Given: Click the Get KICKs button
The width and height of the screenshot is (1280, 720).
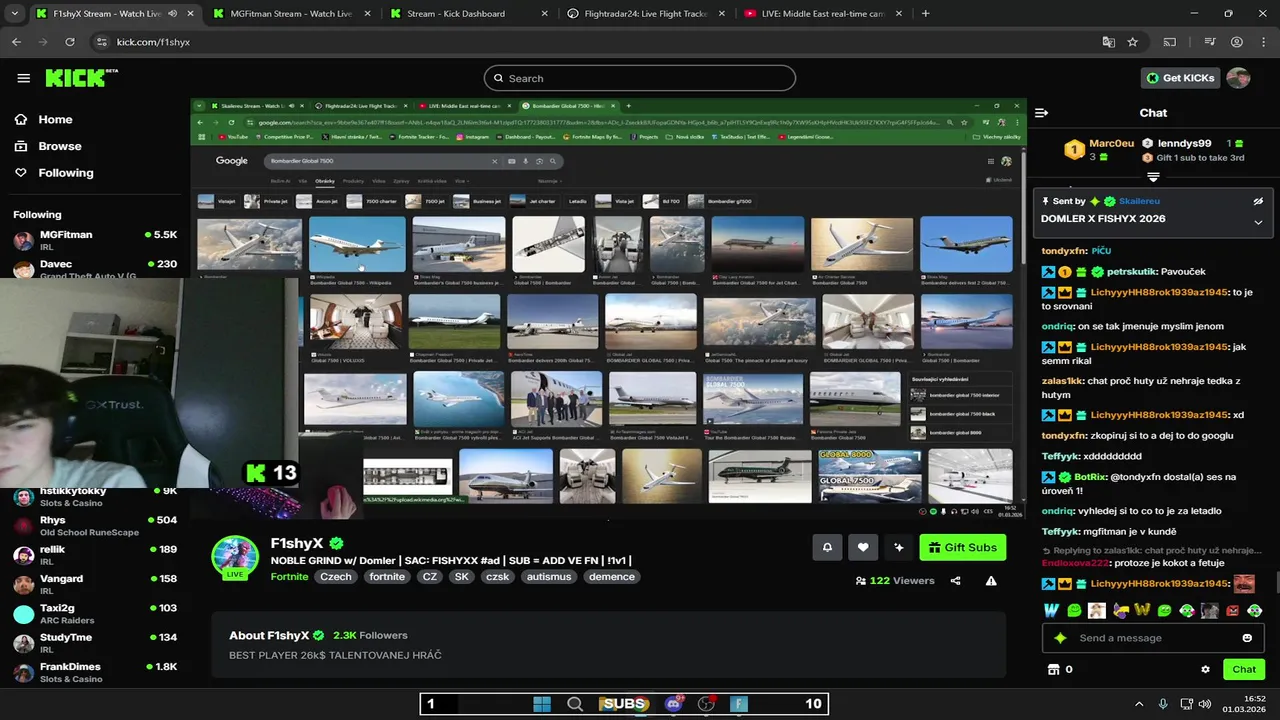Looking at the screenshot, I should click(x=1181, y=78).
